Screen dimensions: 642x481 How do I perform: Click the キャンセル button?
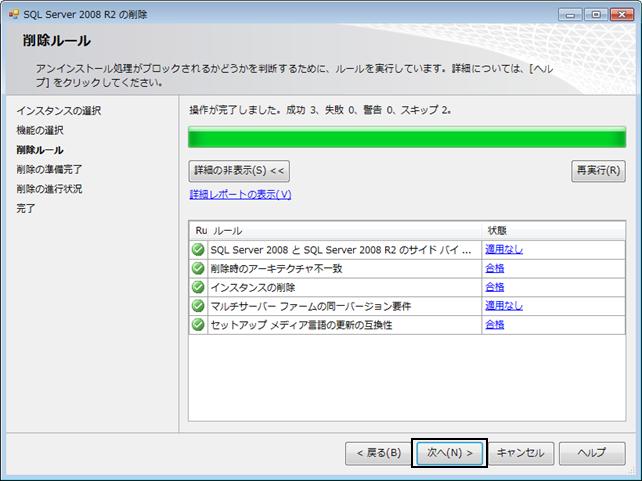pos(520,453)
